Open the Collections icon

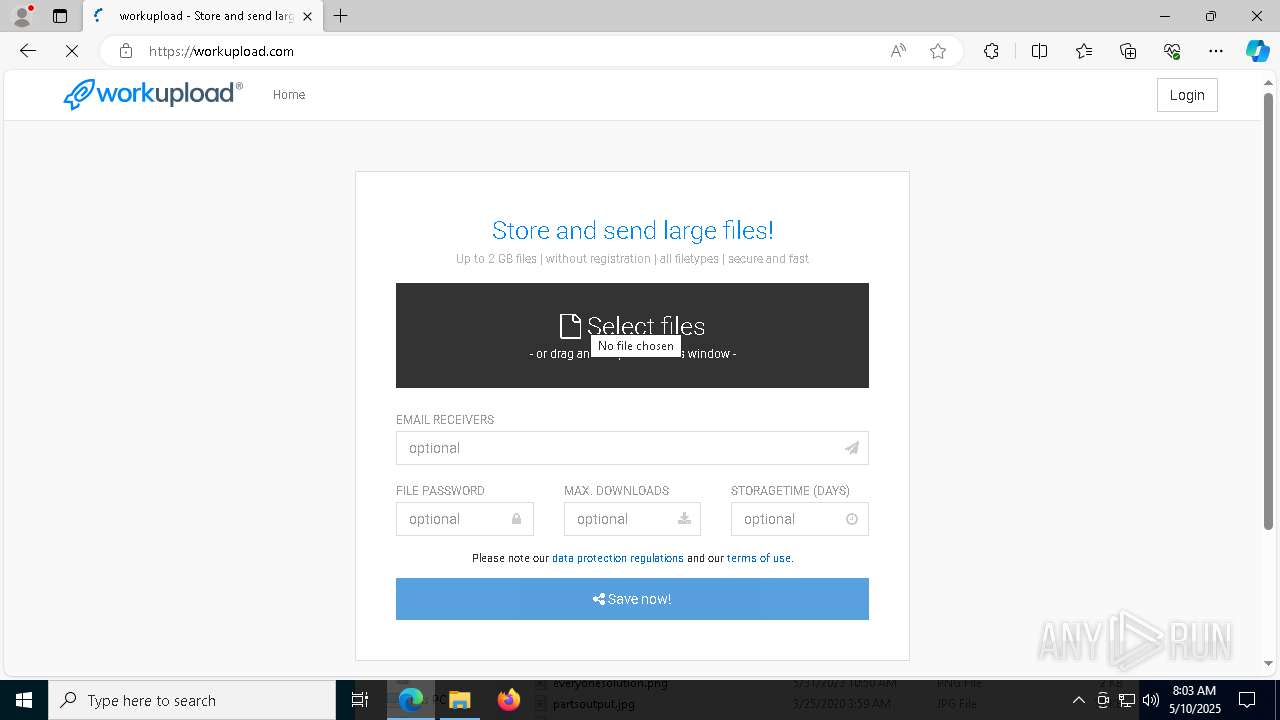1128,51
